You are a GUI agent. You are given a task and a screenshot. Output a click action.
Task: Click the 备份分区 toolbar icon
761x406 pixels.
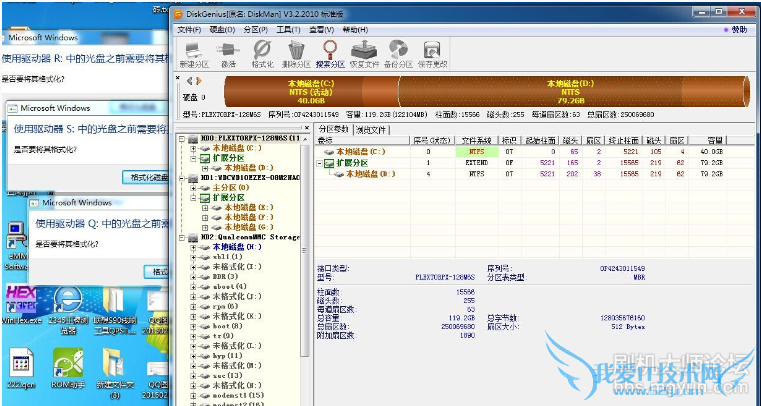(399, 52)
